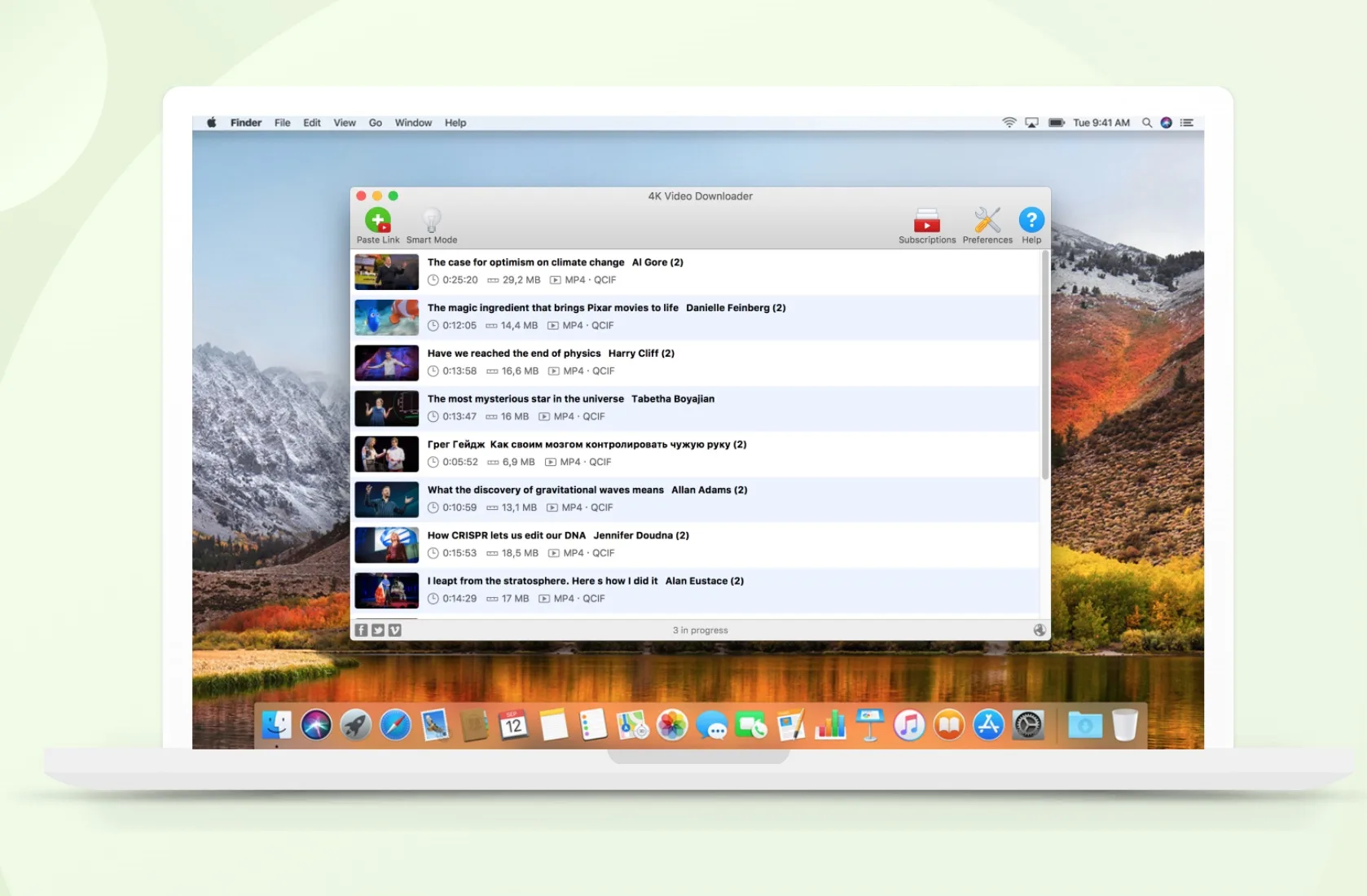This screenshot has height=896, width=1367.
Task: Open Notification Center in menu bar
Action: [x=1187, y=122]
